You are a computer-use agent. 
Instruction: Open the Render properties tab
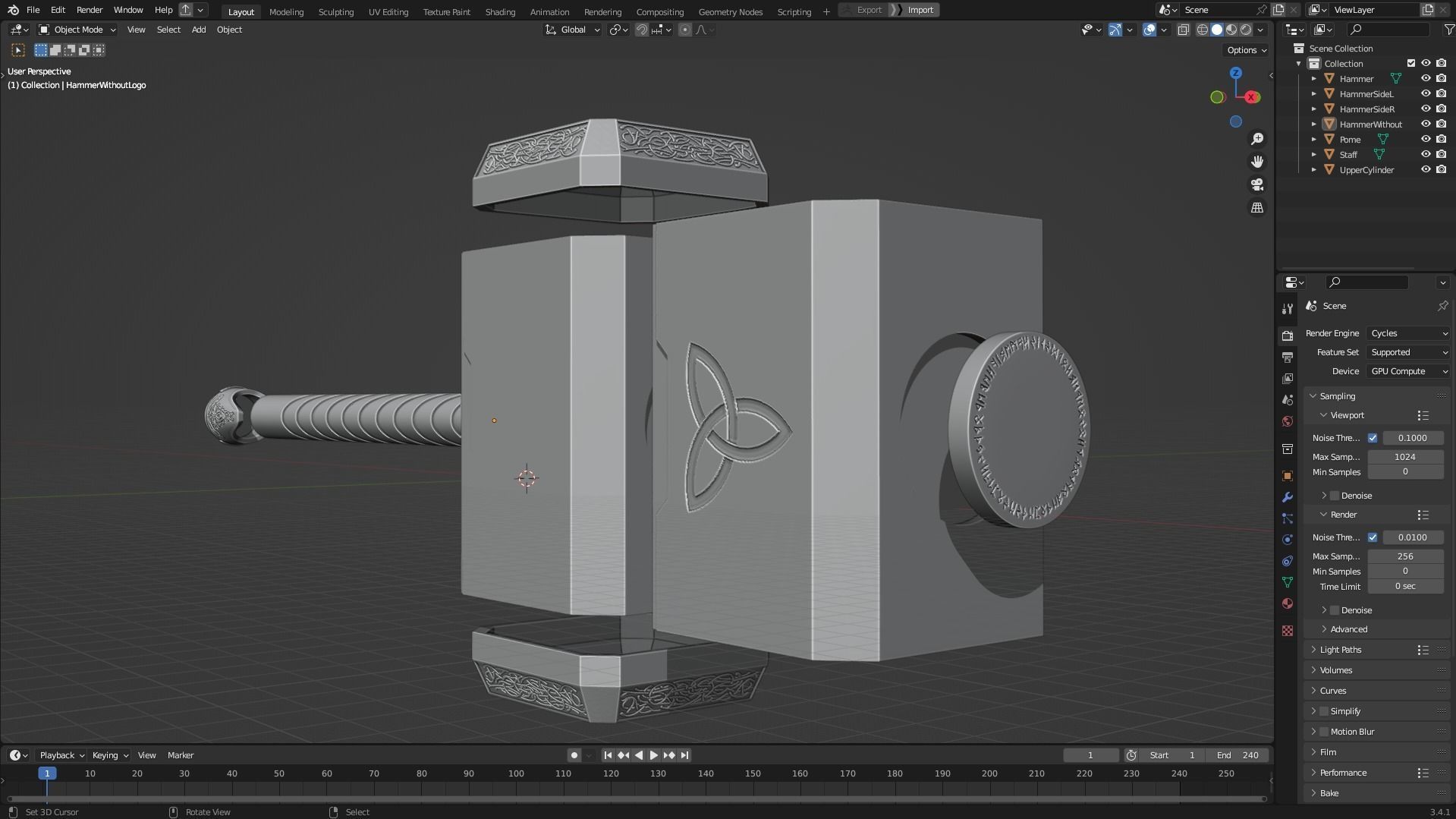(1288, 335)
